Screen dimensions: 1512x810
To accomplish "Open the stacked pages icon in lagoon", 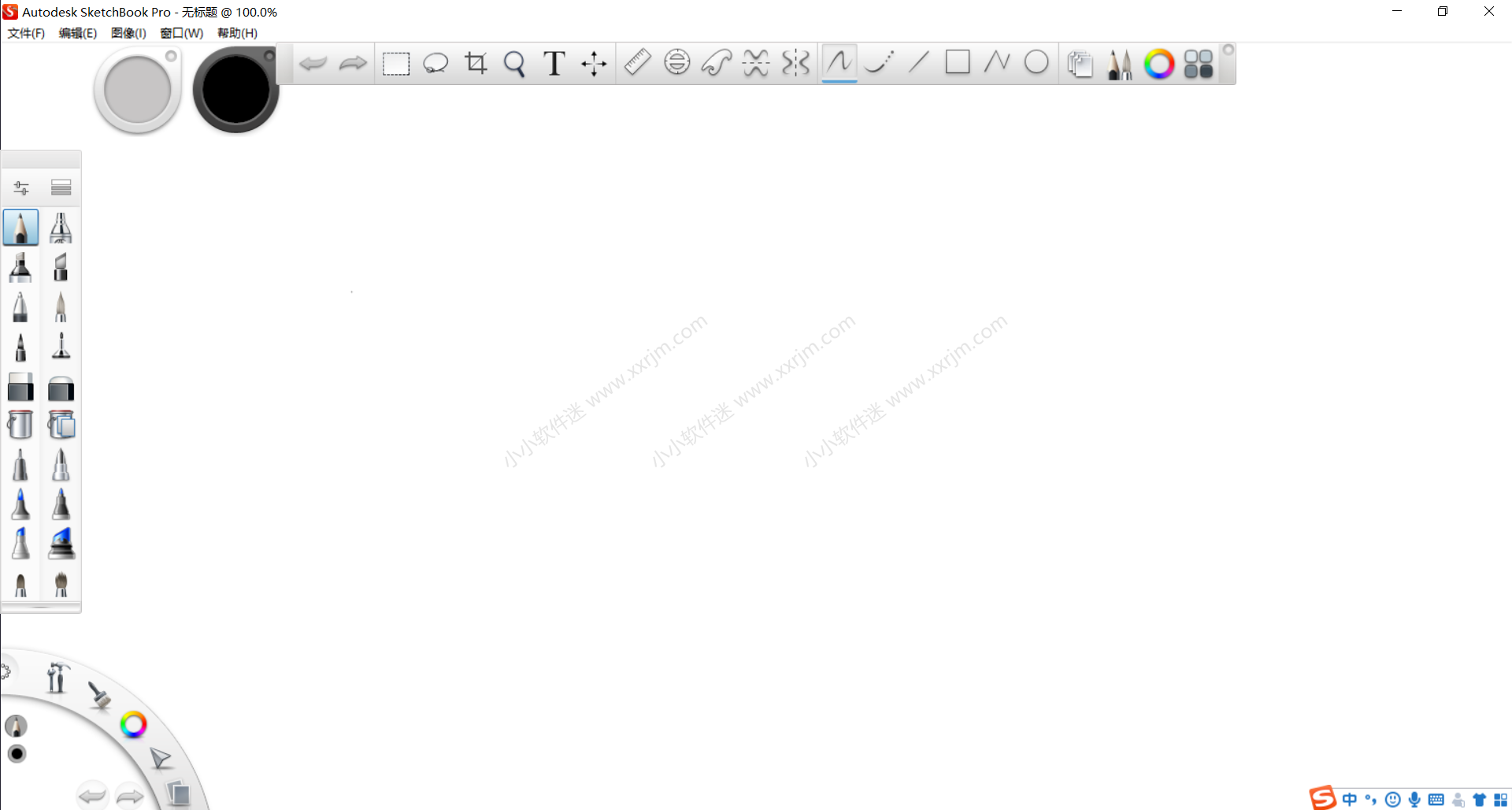I will [179, 793].
